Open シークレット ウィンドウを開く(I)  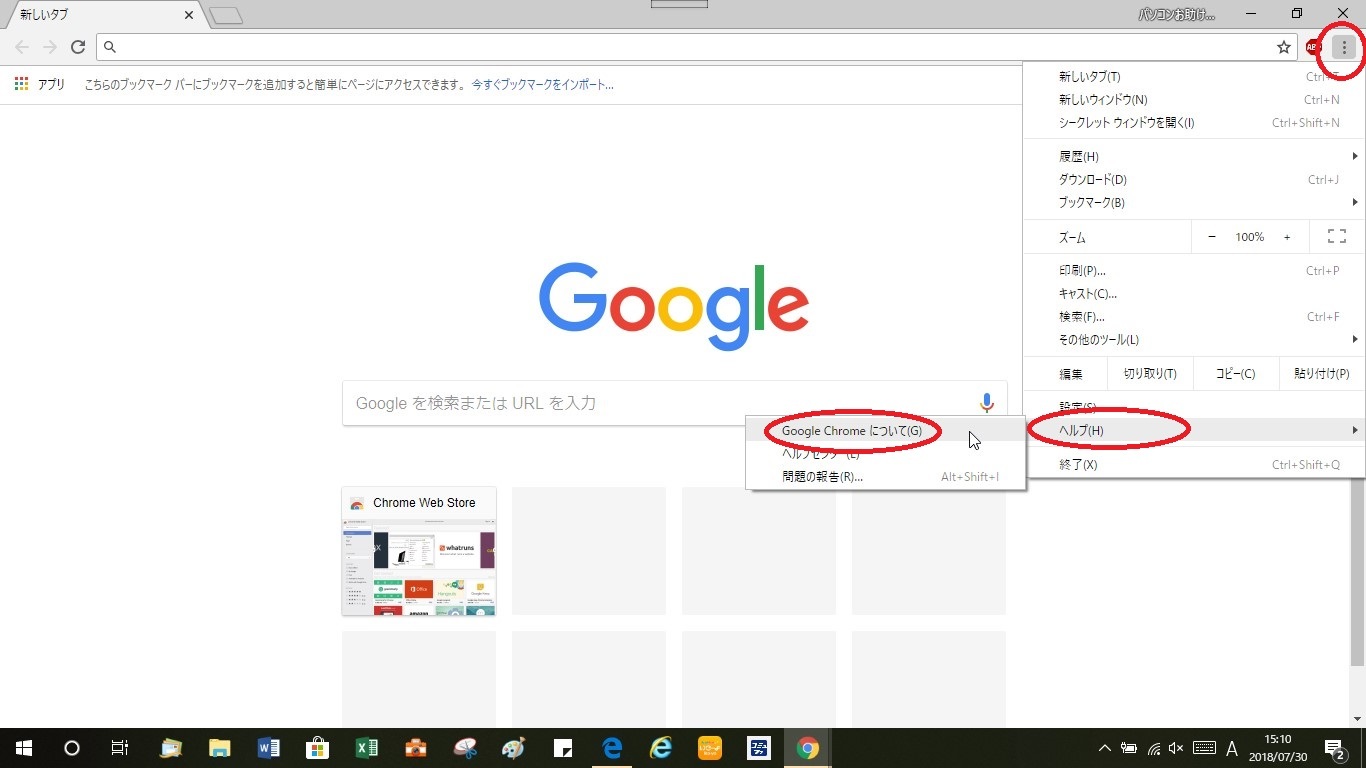pos(1194,123)
